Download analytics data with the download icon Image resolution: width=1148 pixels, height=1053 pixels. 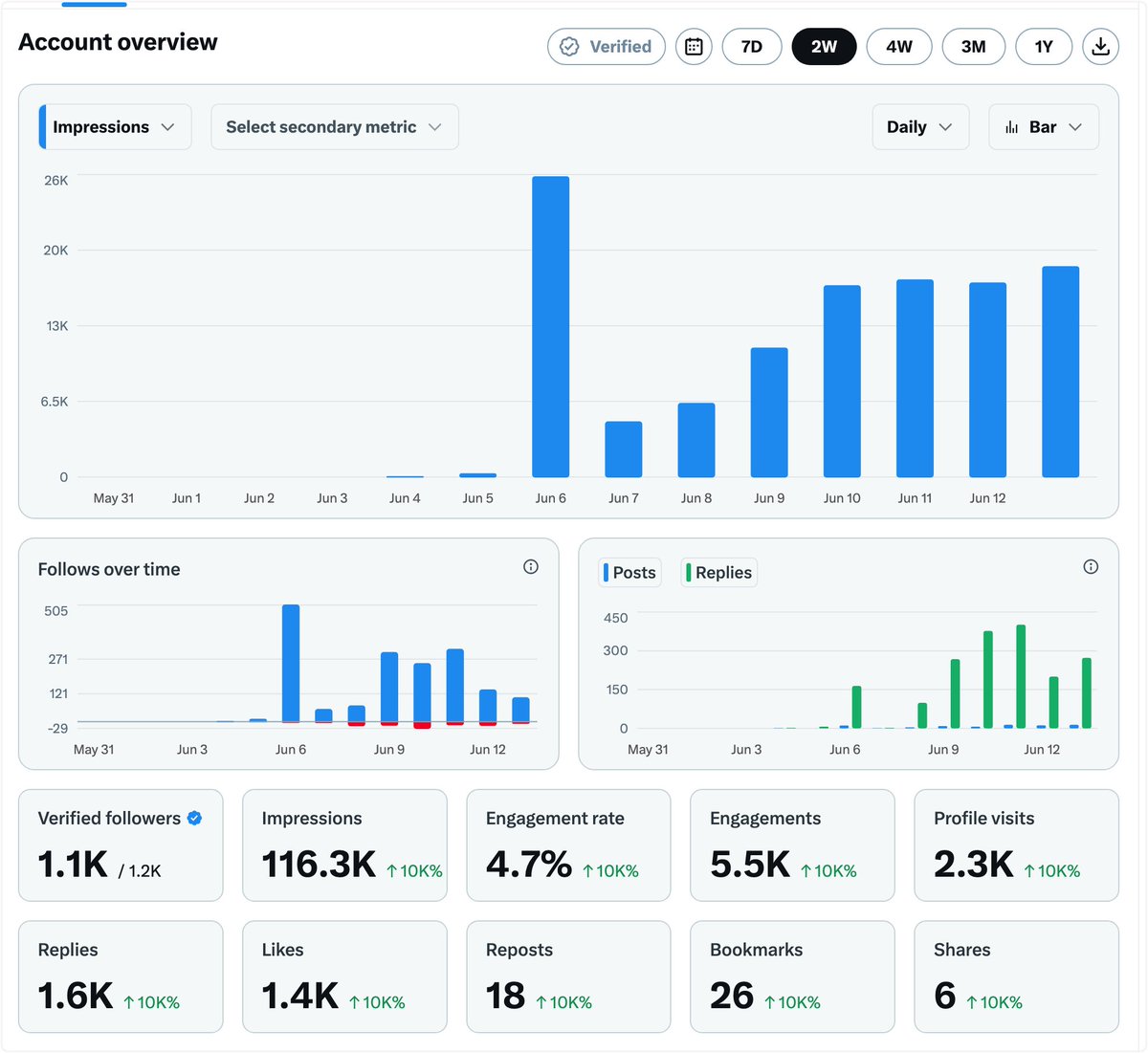click(1101, 46)
